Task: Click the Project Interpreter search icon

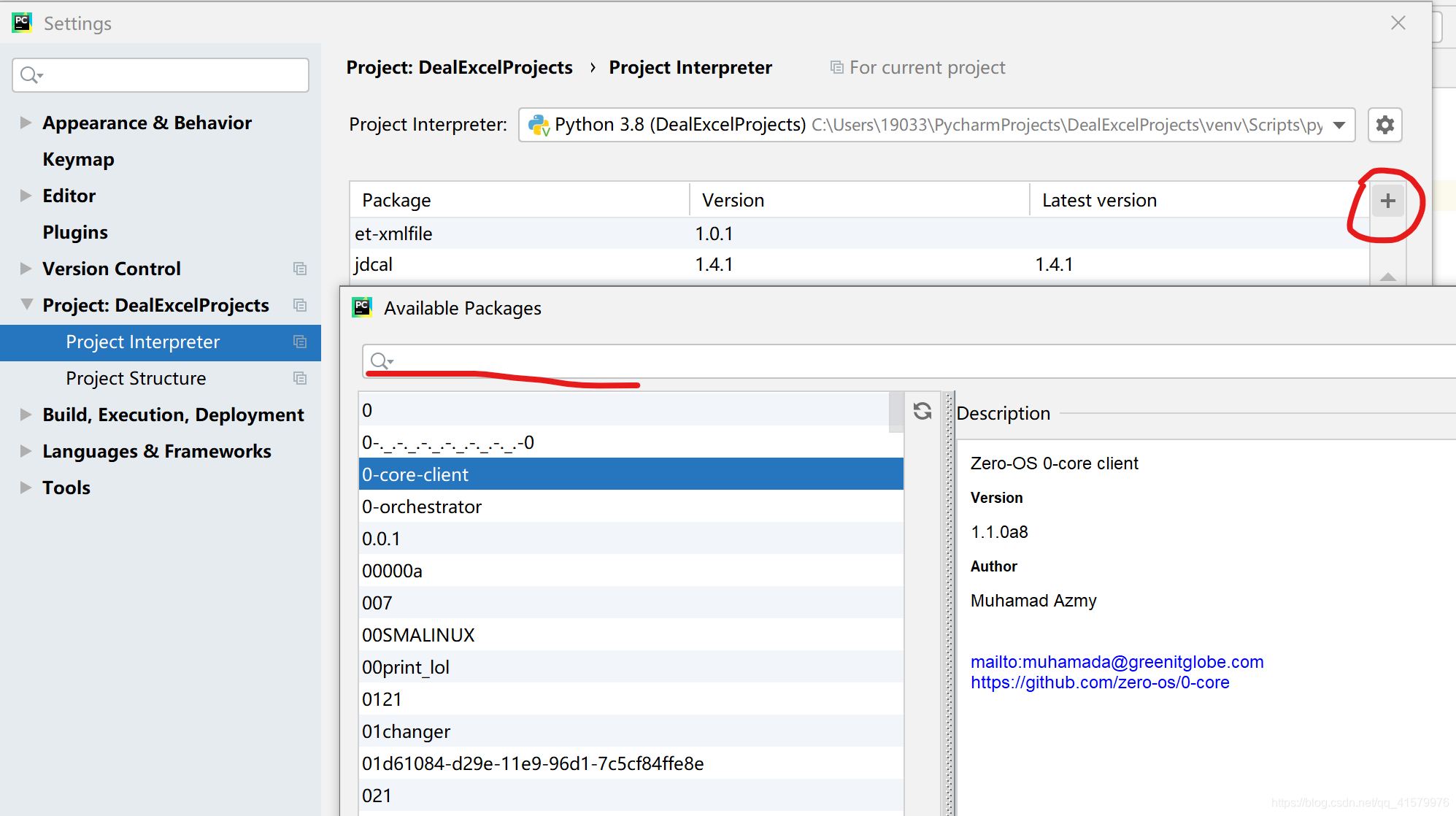Action: 380,360
